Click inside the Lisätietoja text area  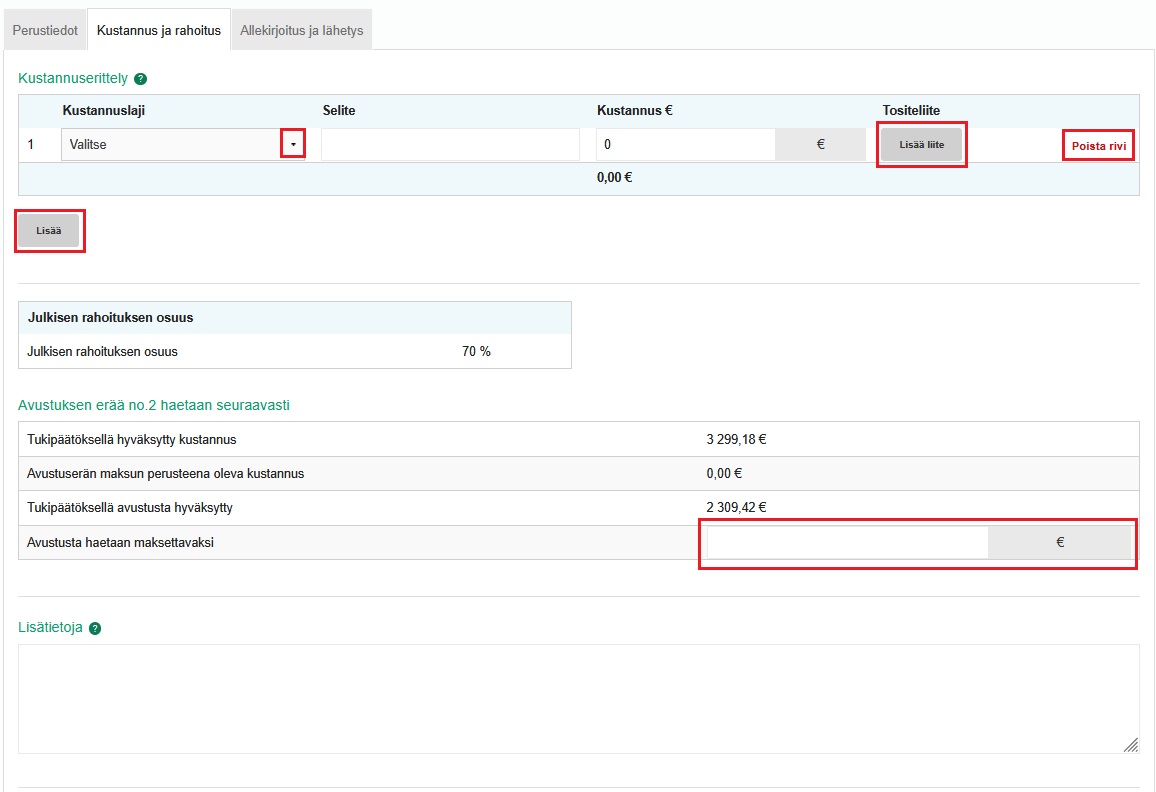578,698
